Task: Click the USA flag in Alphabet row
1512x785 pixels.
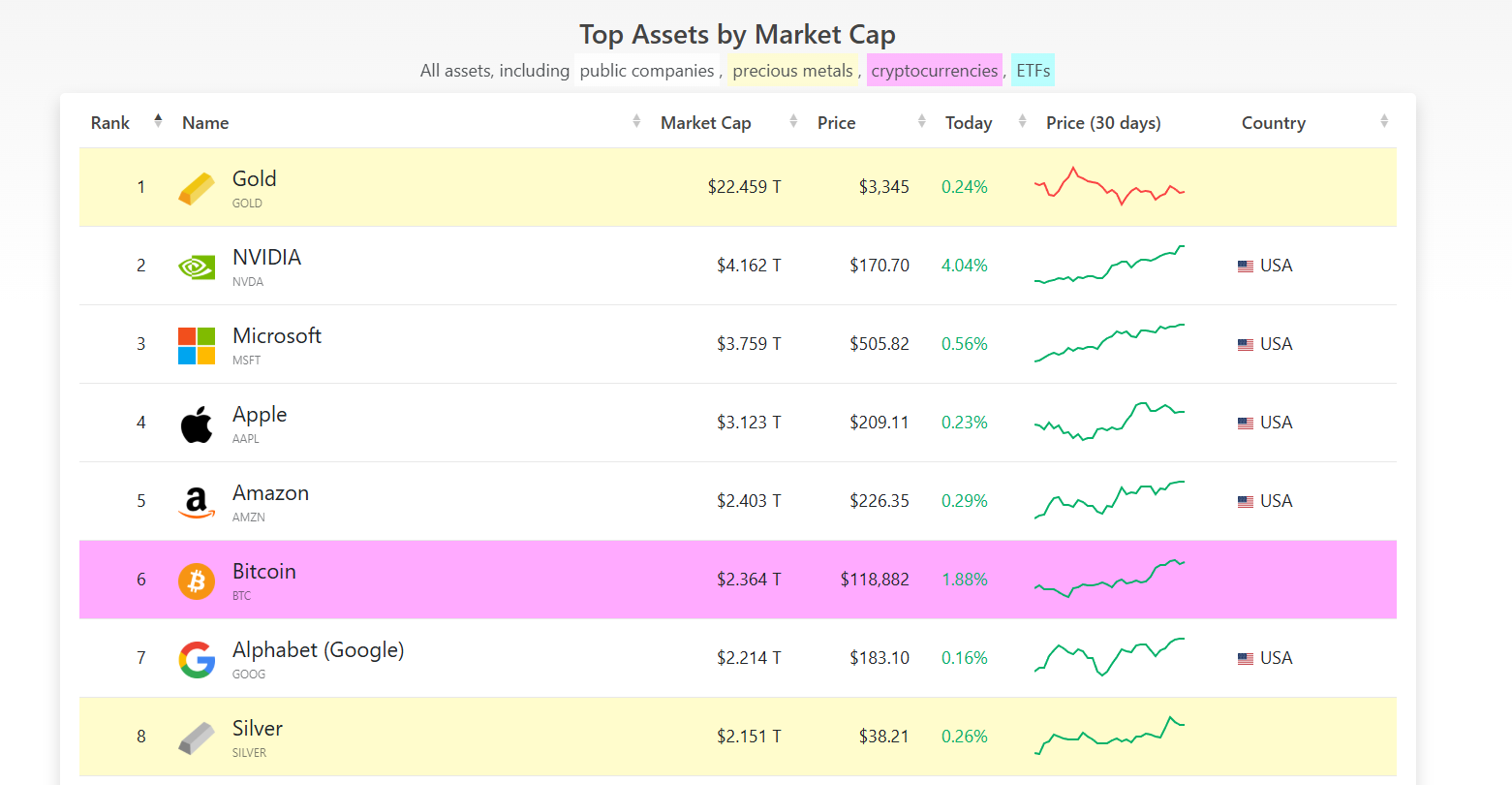Action: coord(1246,659)
